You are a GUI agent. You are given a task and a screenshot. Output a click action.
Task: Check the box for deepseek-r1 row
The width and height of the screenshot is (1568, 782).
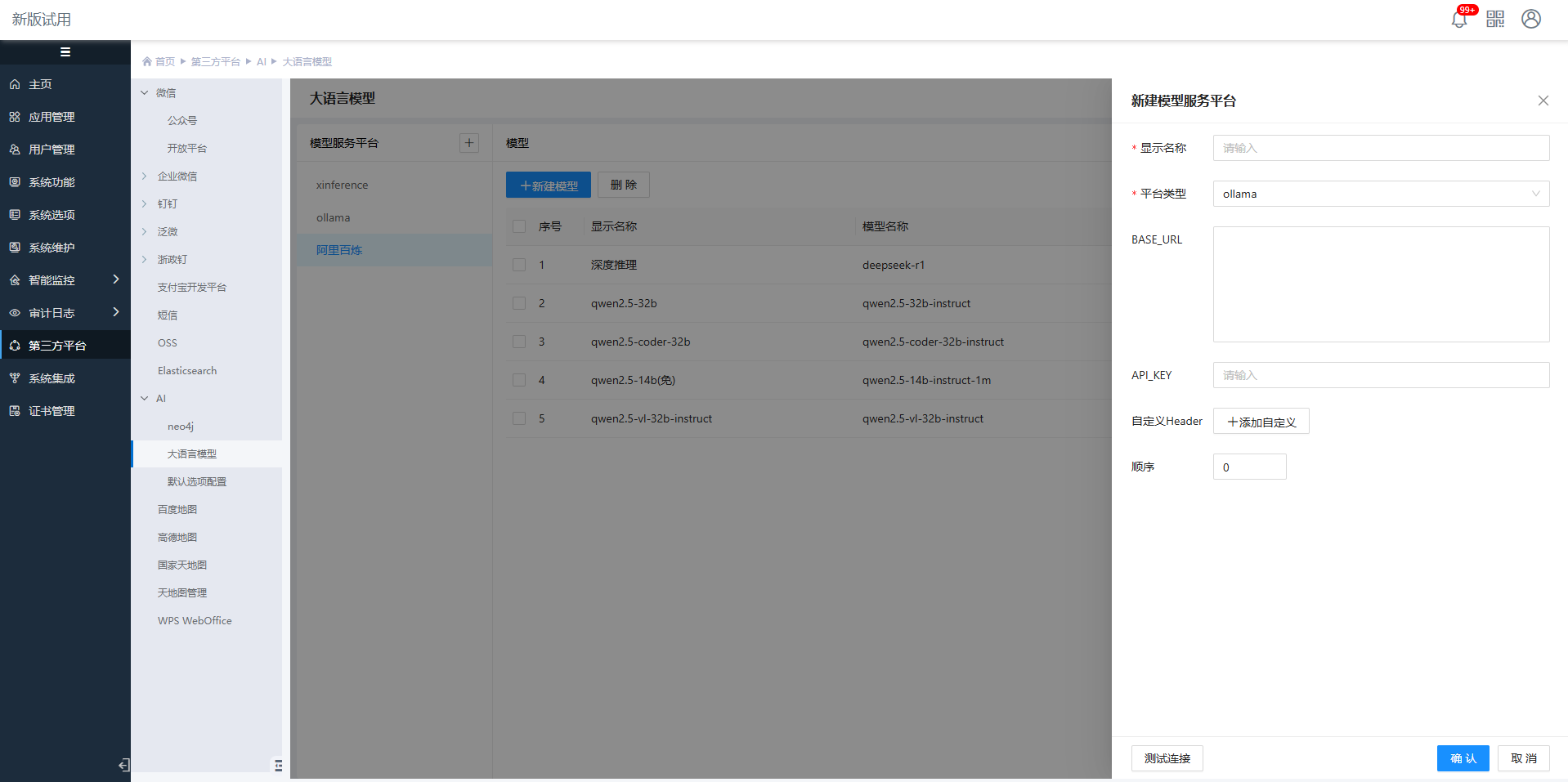[519, 265]
